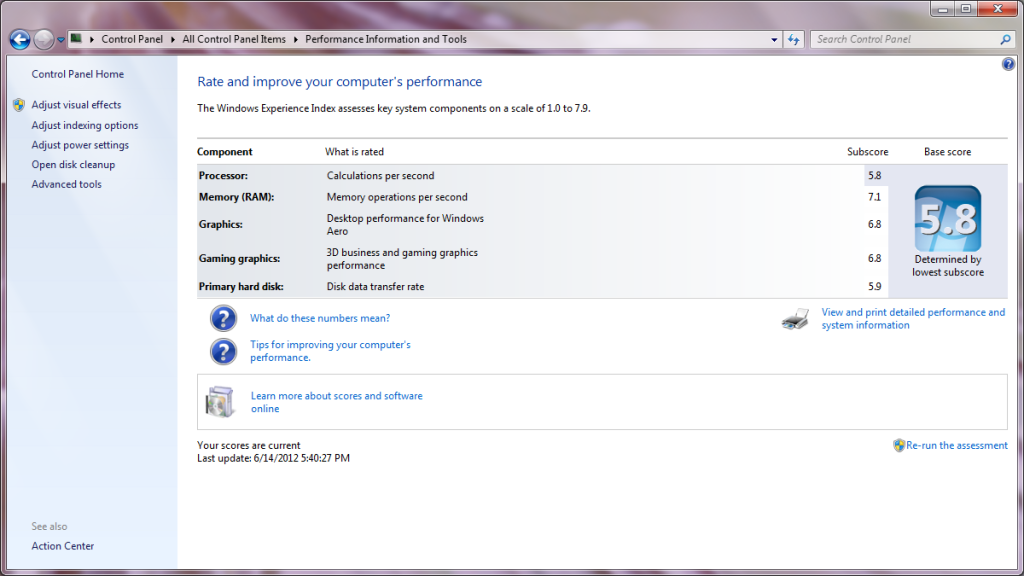Expand arrow after Control Panel breadcrumb
The image size is (1024, 576).
coord(175,40)
